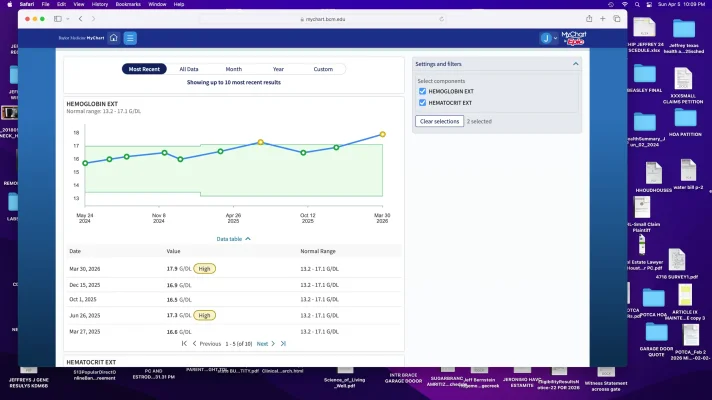Click the Mar 30 2026 chart data point
The width and height of the screenshot is (712, 400).
coord(382,134)
